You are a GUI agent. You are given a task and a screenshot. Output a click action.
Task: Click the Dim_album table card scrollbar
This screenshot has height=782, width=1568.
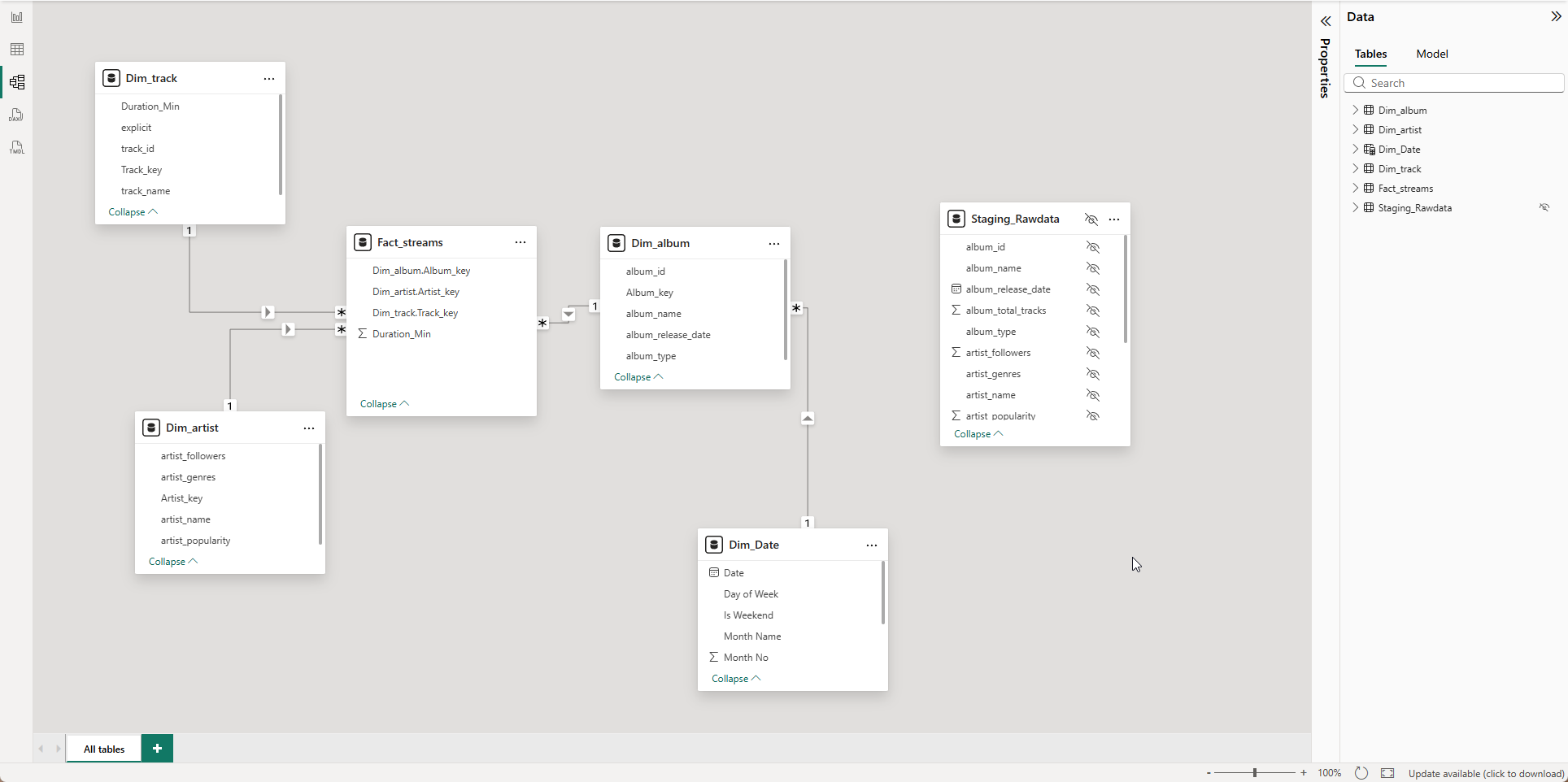coord(786,310)
